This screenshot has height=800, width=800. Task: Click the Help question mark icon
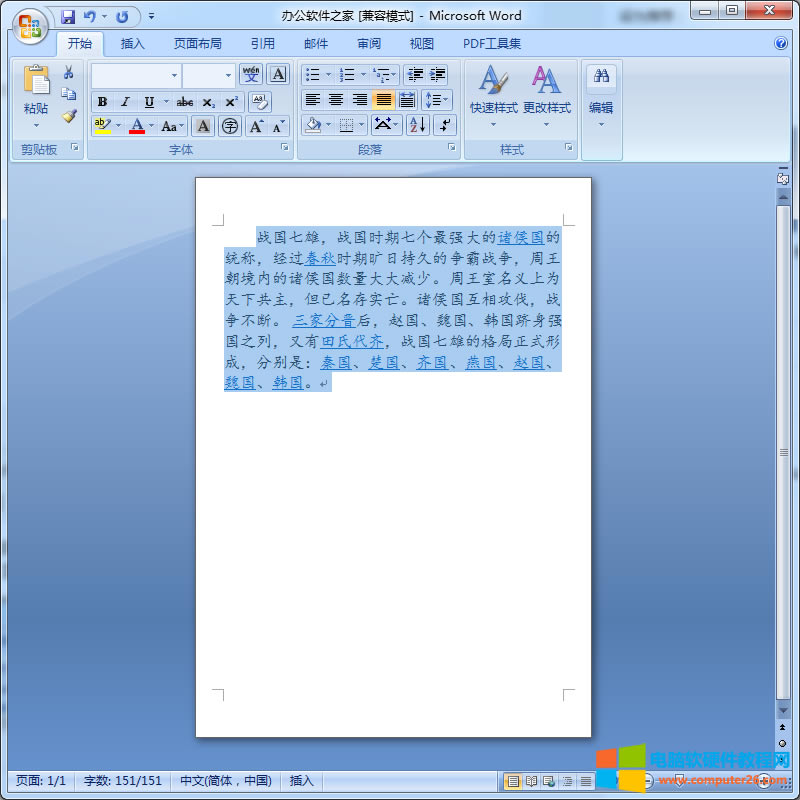[781, 43]
